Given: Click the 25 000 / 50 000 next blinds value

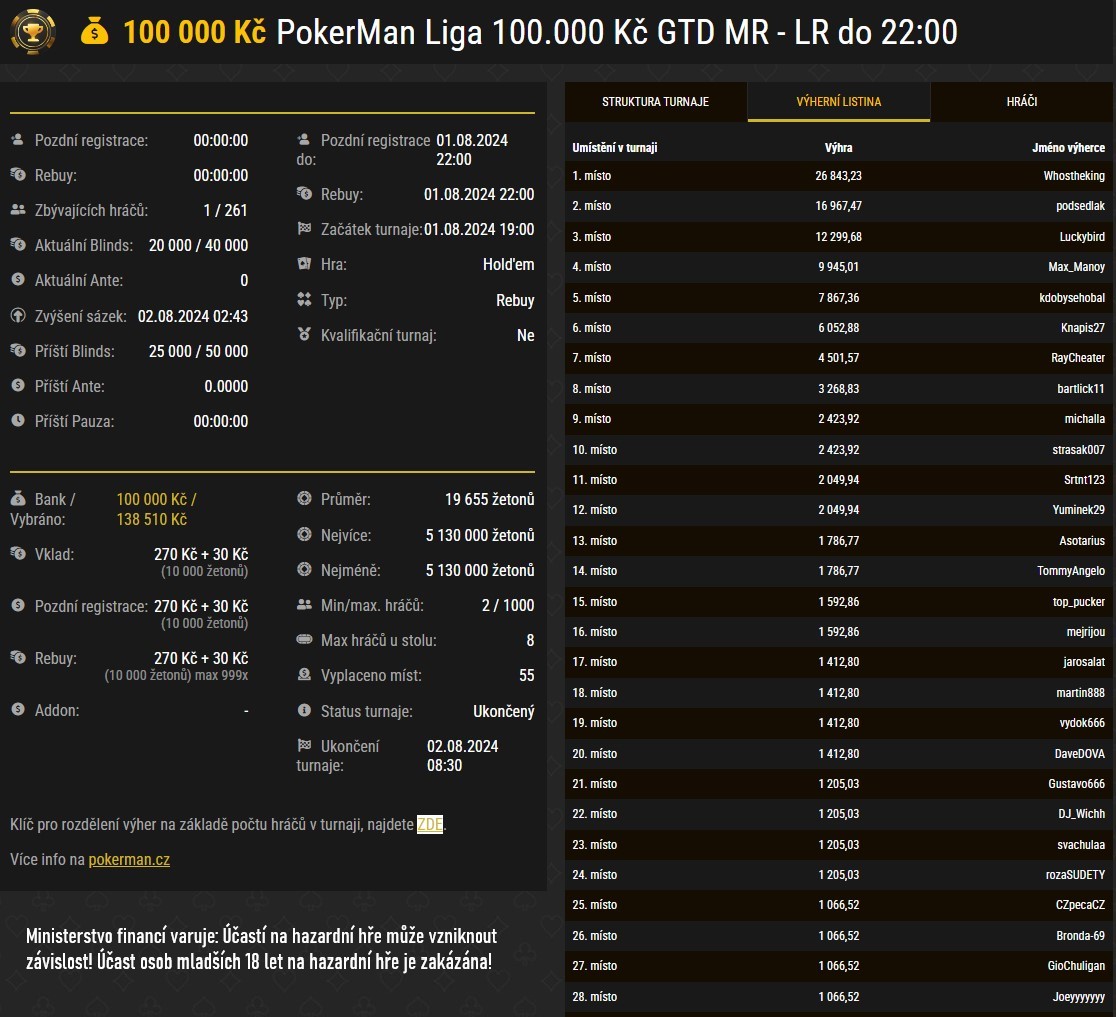Looking at the screenshot, I should [199, 352].
